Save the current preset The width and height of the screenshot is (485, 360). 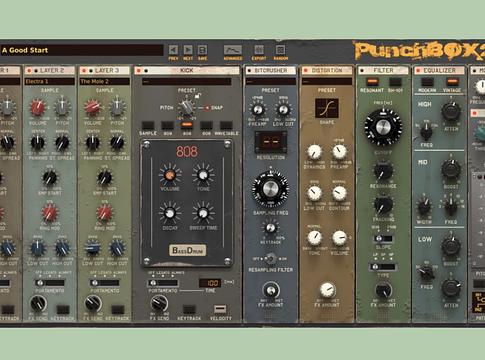202,50
